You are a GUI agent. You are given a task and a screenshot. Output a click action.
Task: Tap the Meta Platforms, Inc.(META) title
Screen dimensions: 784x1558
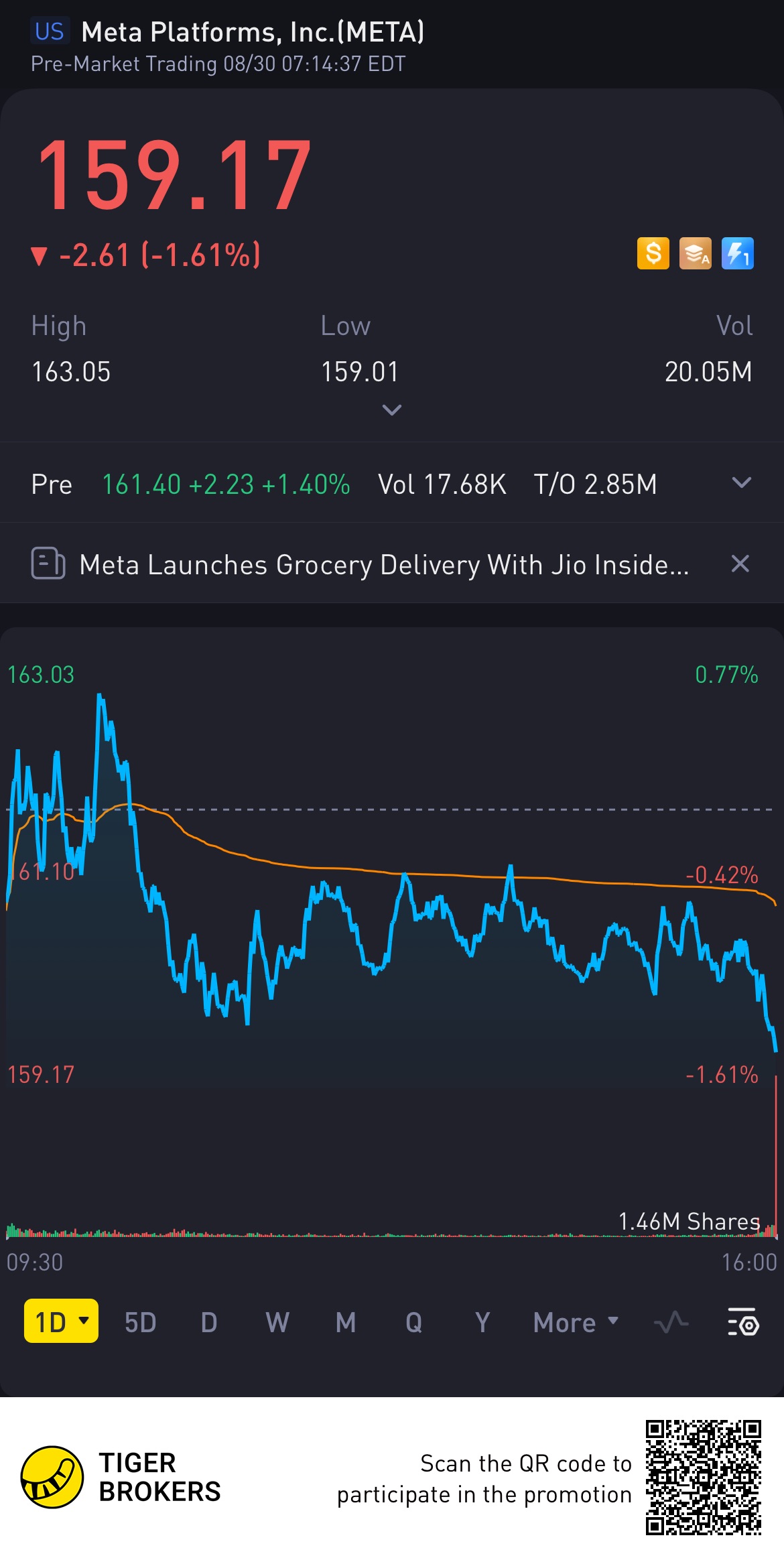253,31
